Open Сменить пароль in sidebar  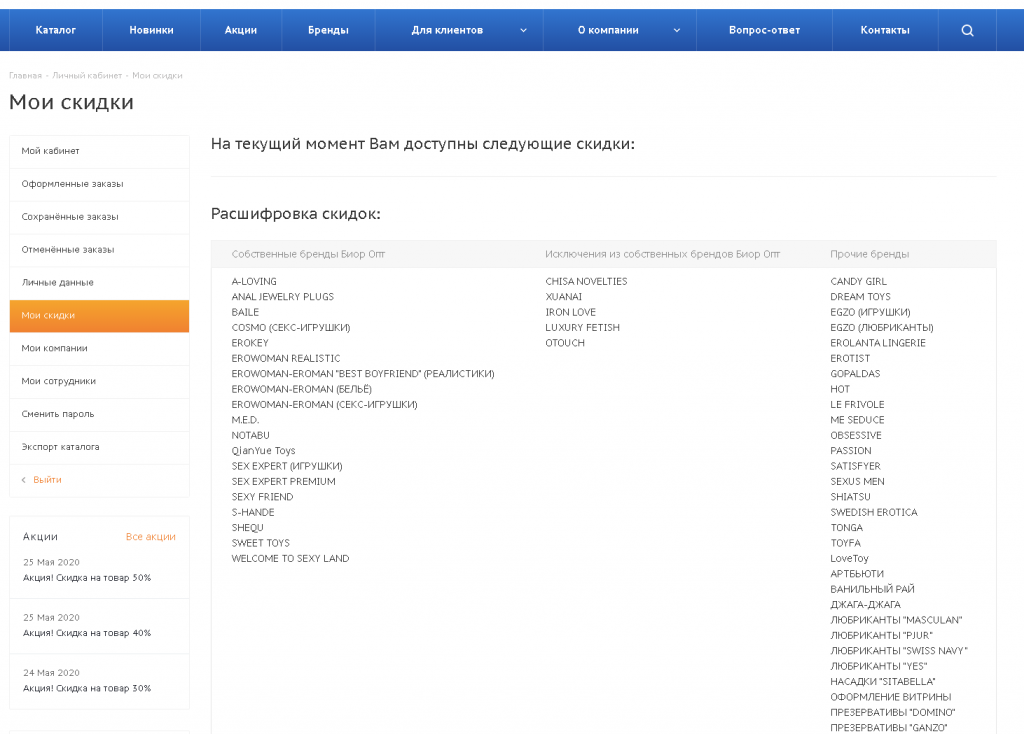[99, 414]
